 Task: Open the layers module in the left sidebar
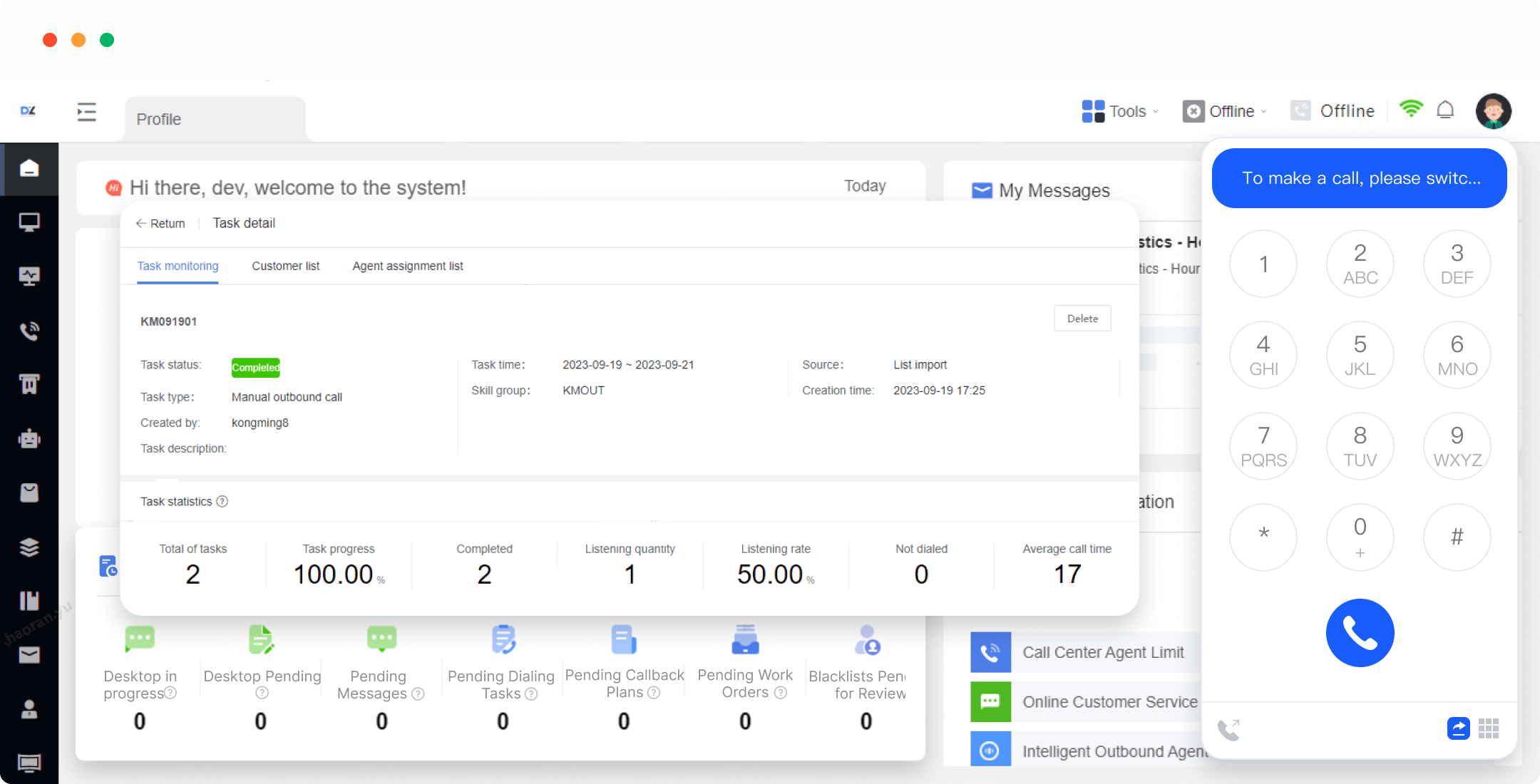[29, 547]
